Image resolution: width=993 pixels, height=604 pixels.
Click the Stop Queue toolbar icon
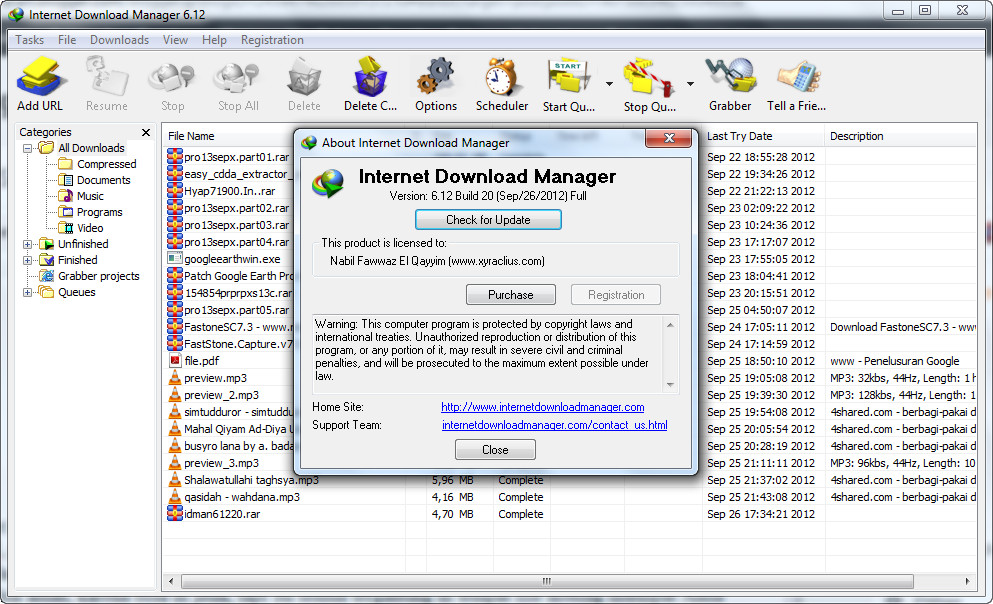pos(647,77)
